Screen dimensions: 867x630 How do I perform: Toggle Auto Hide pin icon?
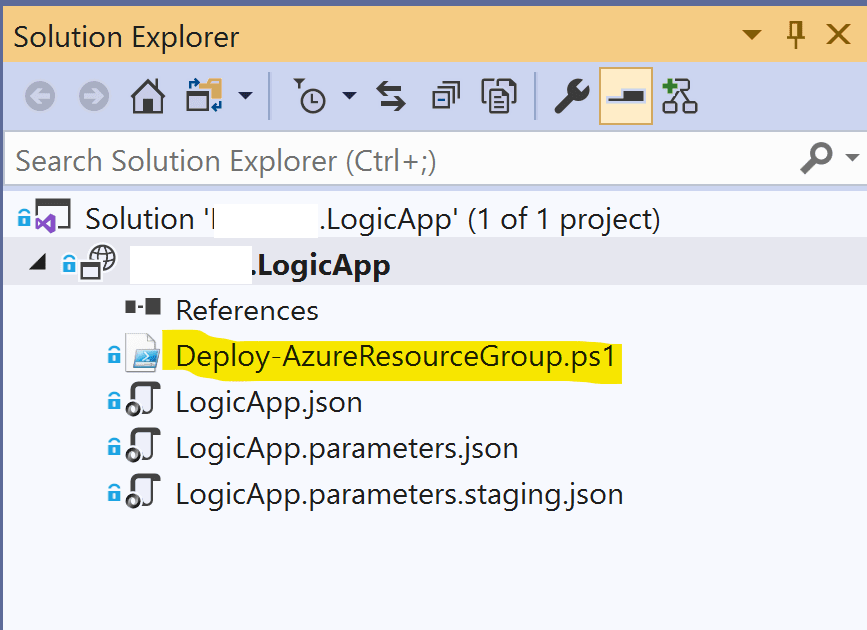tap(795, 35)
